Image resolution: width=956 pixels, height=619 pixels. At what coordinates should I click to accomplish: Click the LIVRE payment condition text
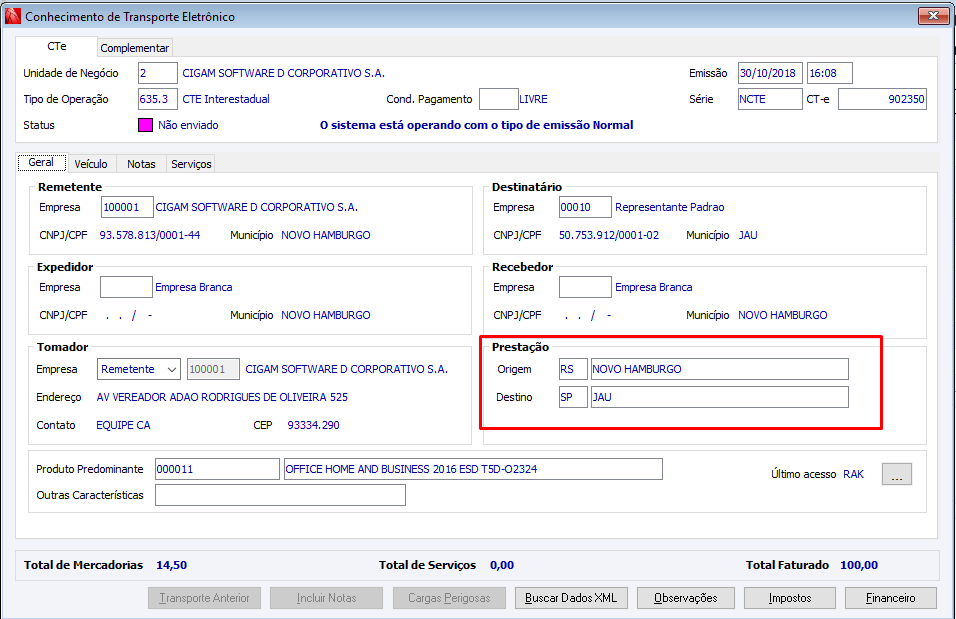point(533,99)
